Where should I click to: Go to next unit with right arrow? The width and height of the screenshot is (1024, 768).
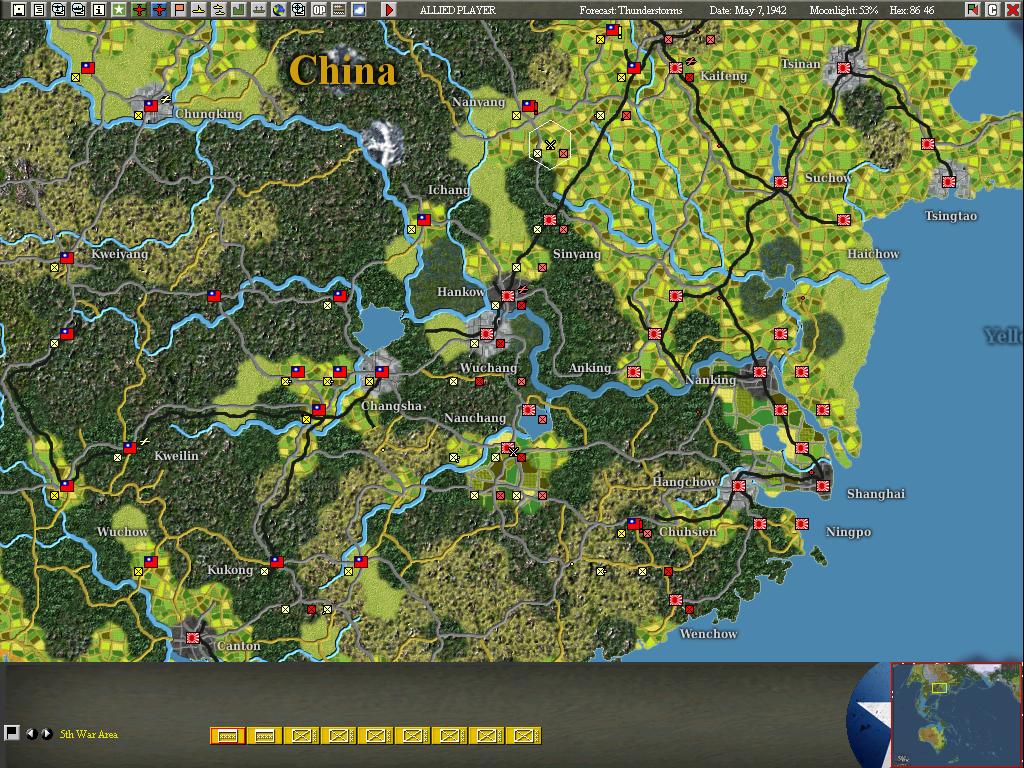[x=46, y=734]
